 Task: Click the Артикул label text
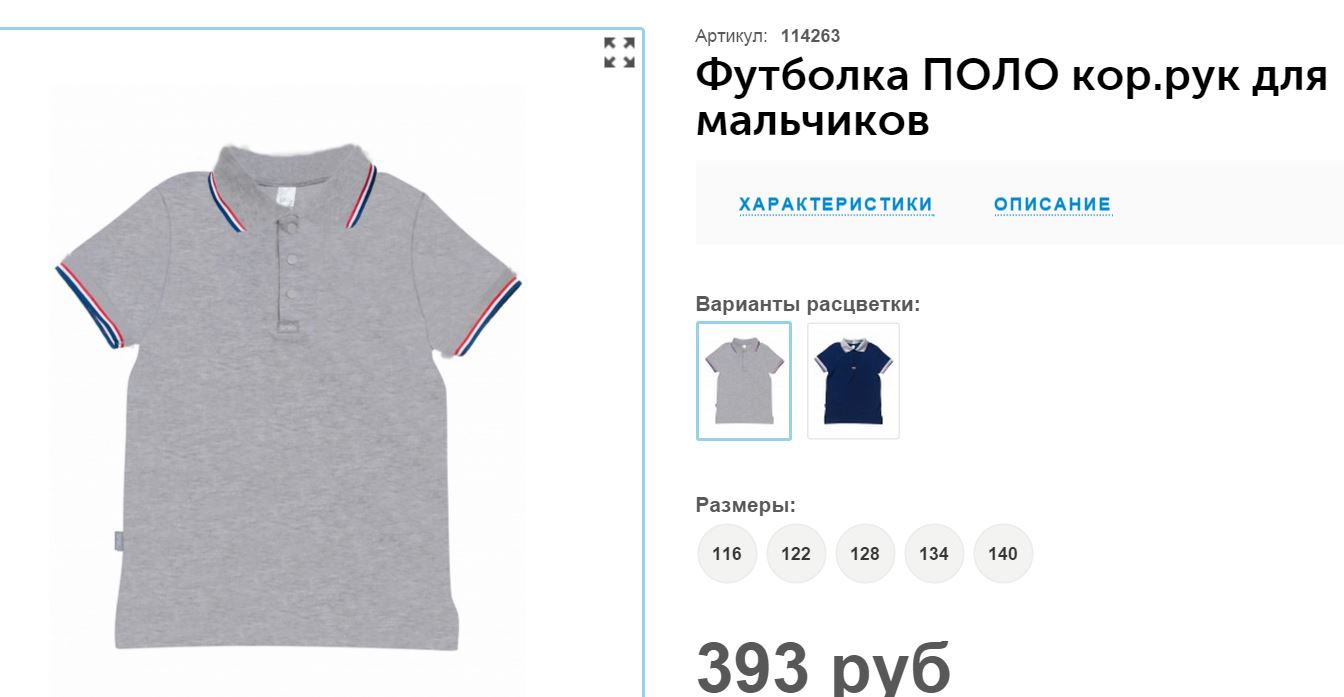[x=731, y=36]
